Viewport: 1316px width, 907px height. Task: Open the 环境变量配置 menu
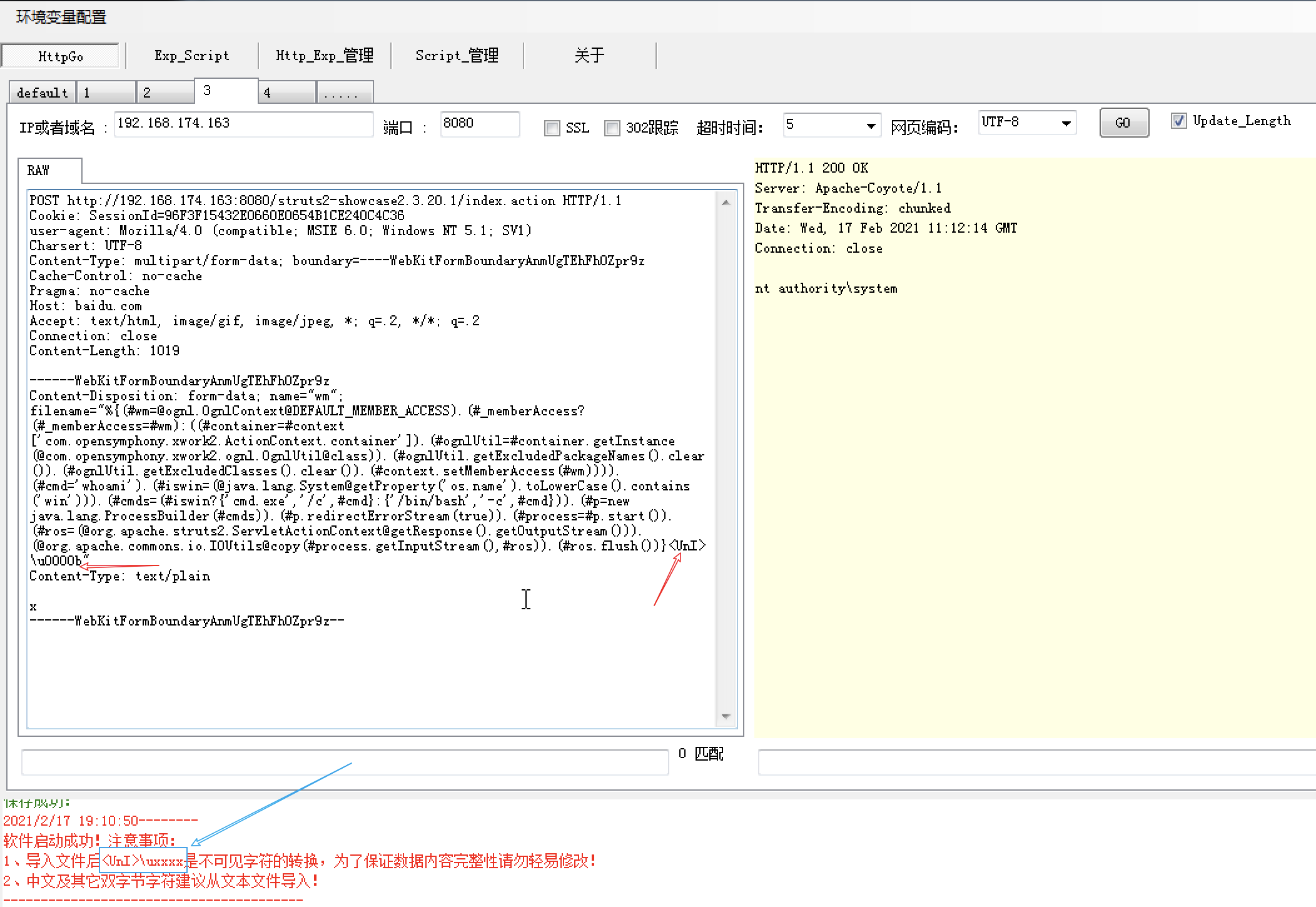[x=61, y=17]
